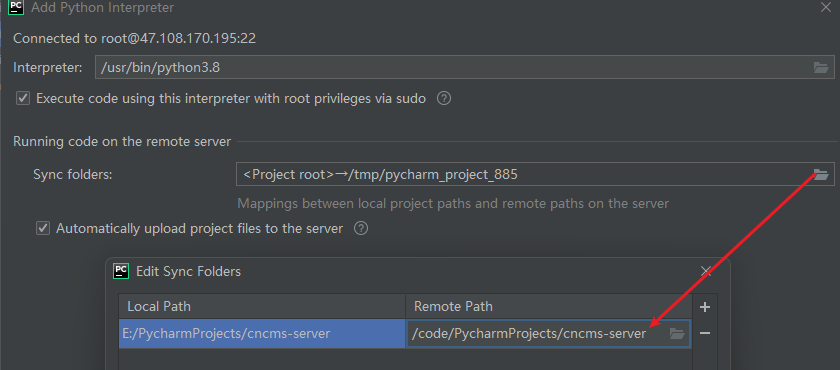Browse remote path folder icon in mapping row

pos(677,334)
